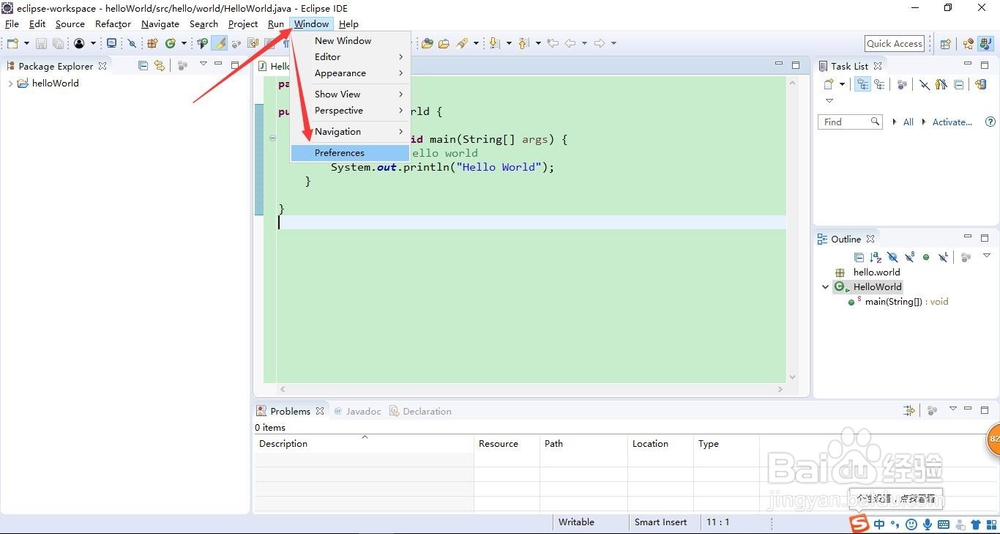Click the Back navigation arrow

click(570, 43)
